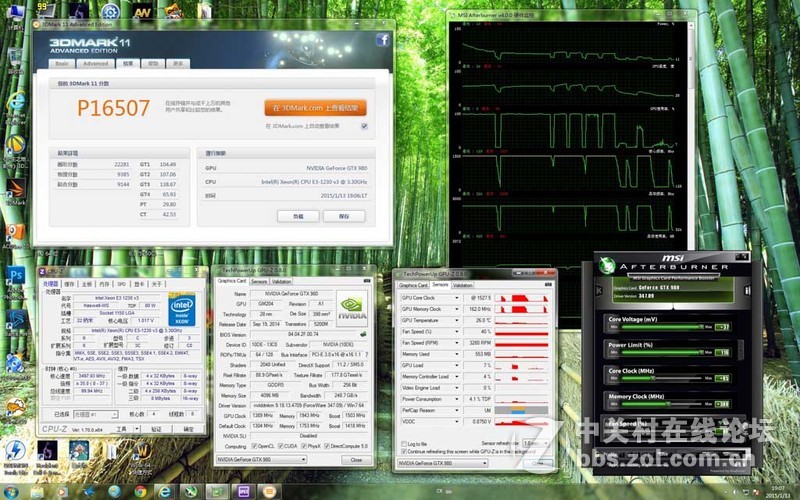Open the GPU selector dropdown in GPU-Z Graphics Card

coord(261,460)
